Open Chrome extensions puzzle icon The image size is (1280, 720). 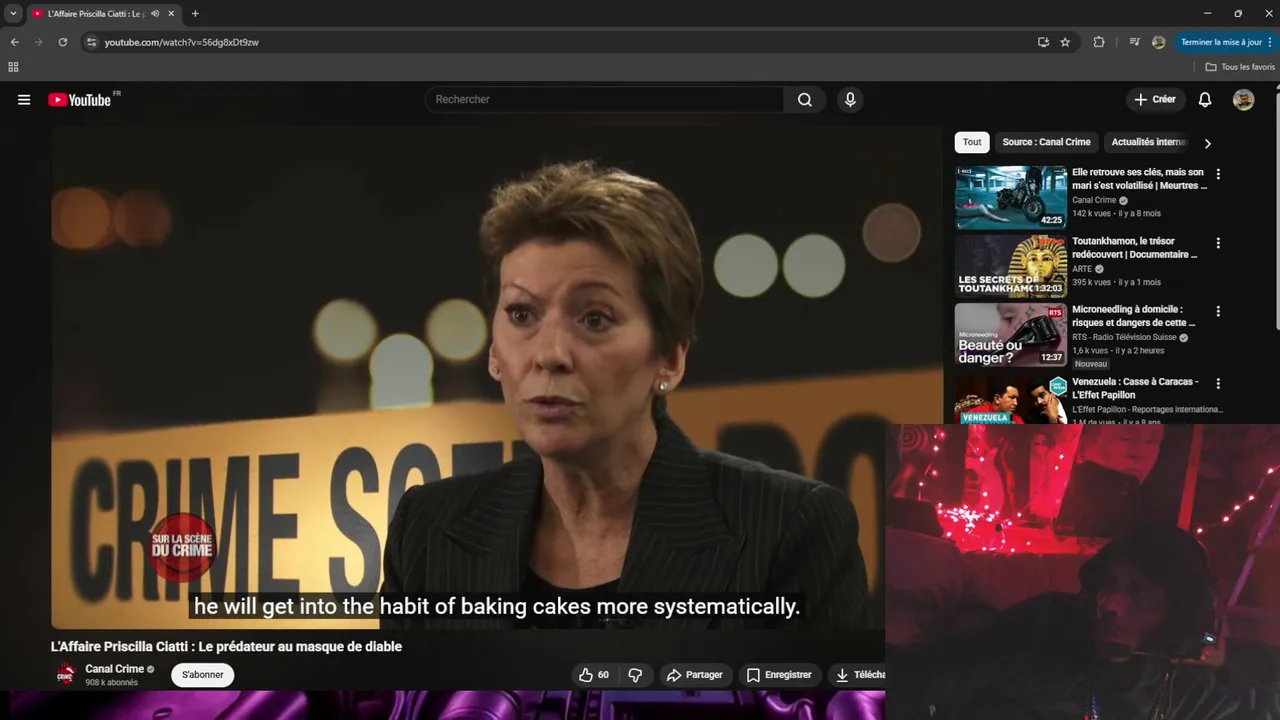[x=1099, y=42]
